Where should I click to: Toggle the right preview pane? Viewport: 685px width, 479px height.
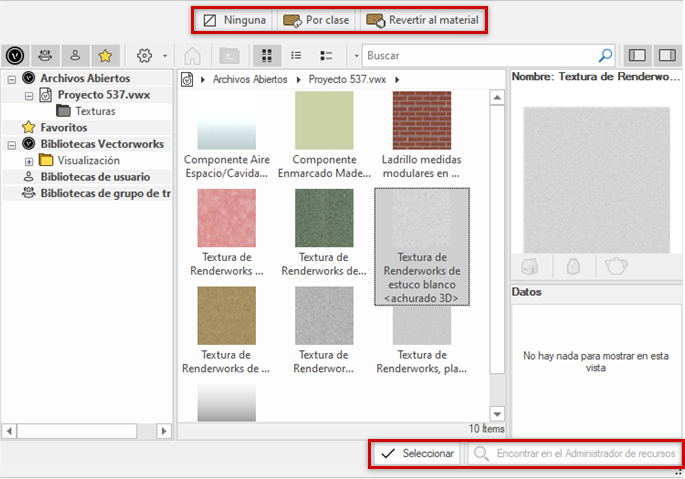666,55
